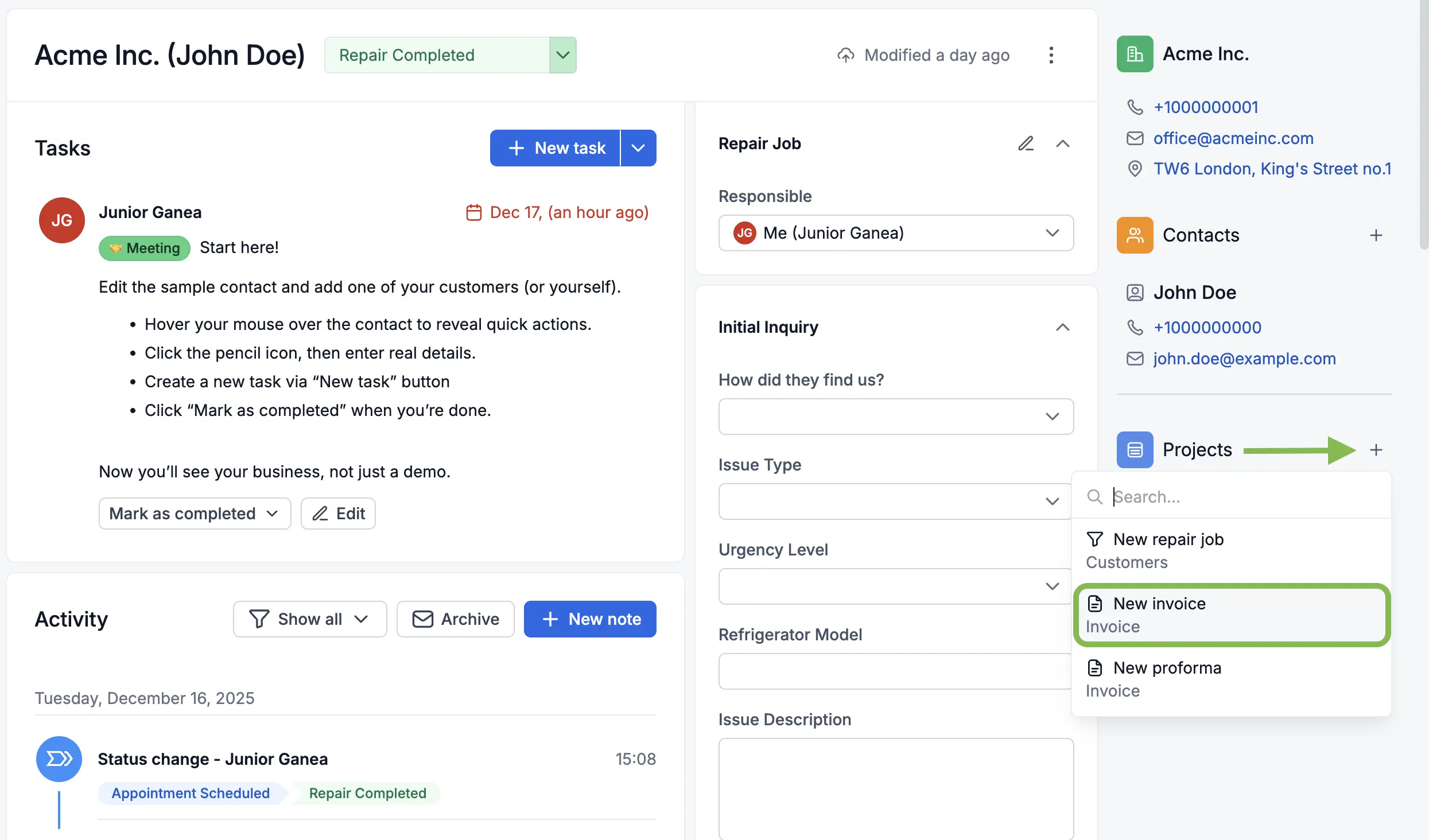1429x840 pixels.
Task: Click the cloud upload icon beside Modified
Action: [846, 55]
